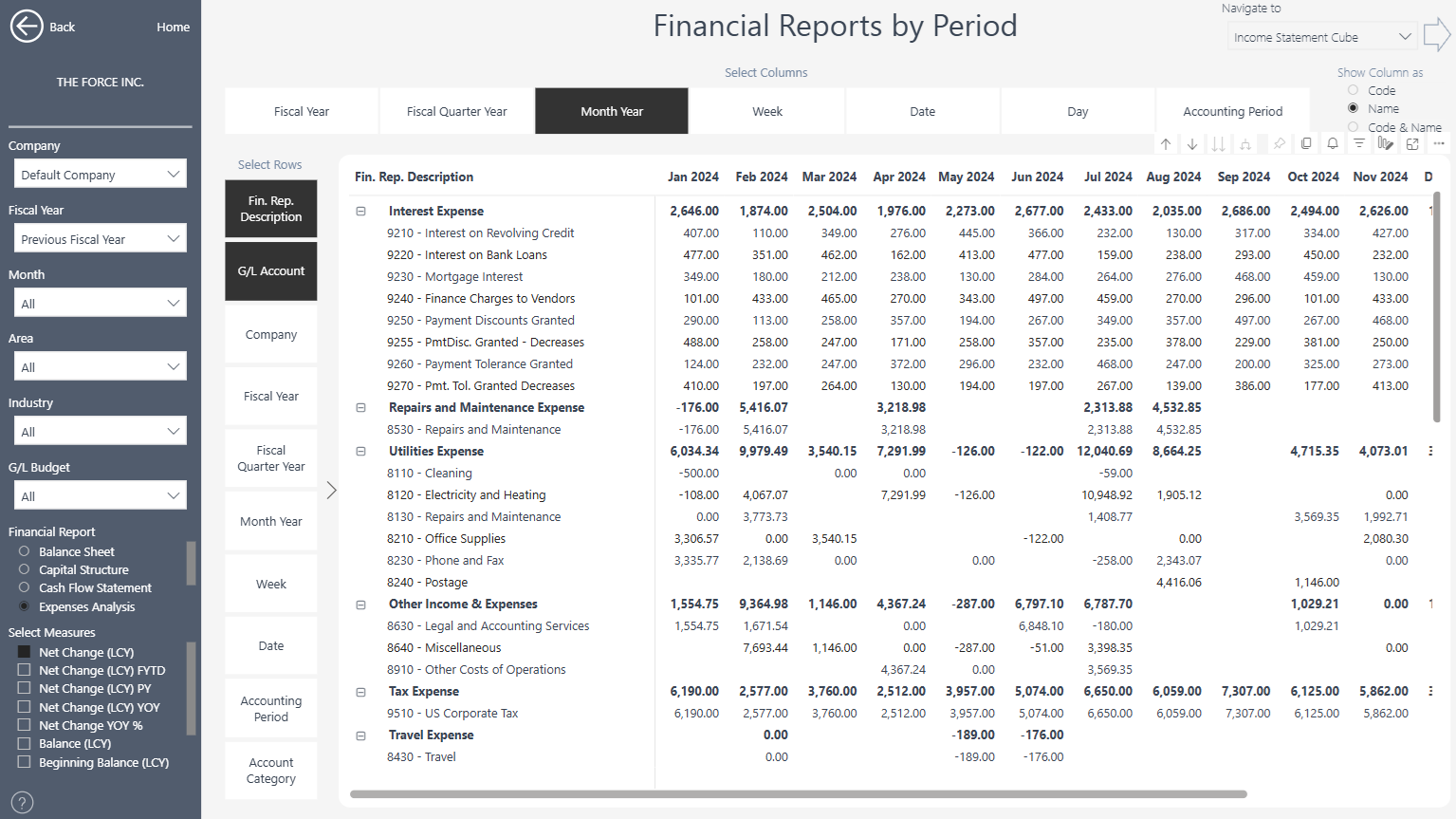This screenshot has width=1456, height=819.
Task: Collapse the Interest Expense group
Action: (360, 211)
